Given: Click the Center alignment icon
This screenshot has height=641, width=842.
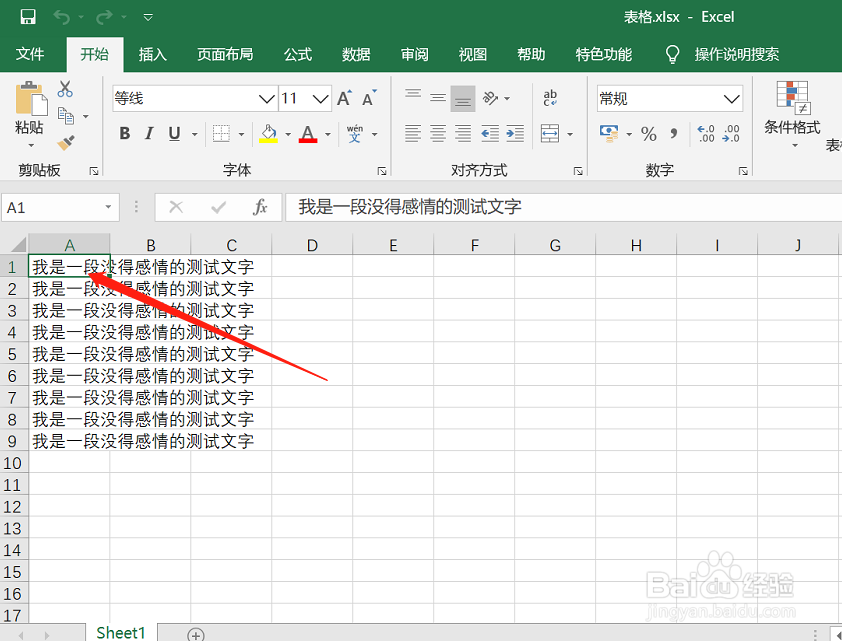Looking at the screenshot, I should 437,131.
